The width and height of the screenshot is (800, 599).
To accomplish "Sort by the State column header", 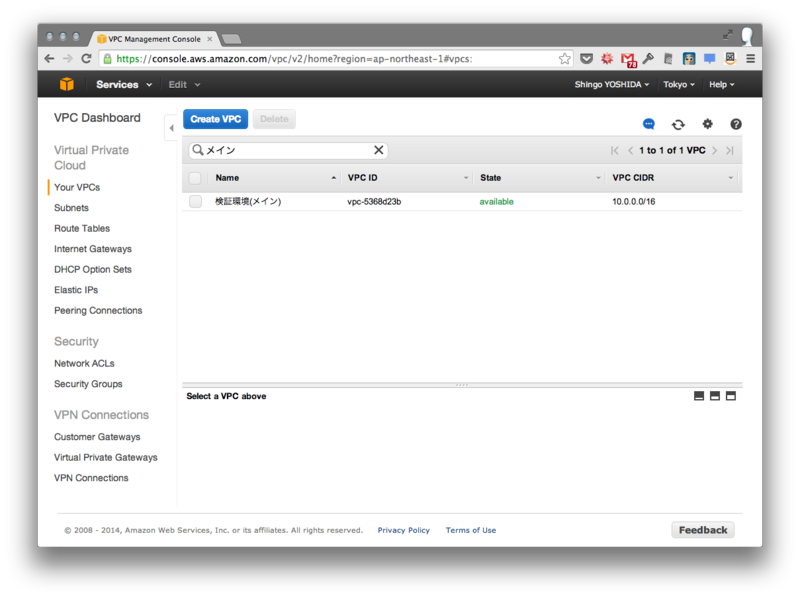I will [540, 178].
